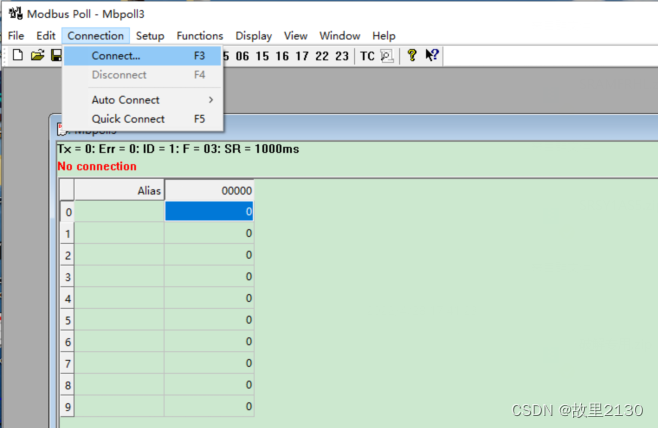Click row header number 0
Screen dimensions: 658x428
click(x=68, y=212)
